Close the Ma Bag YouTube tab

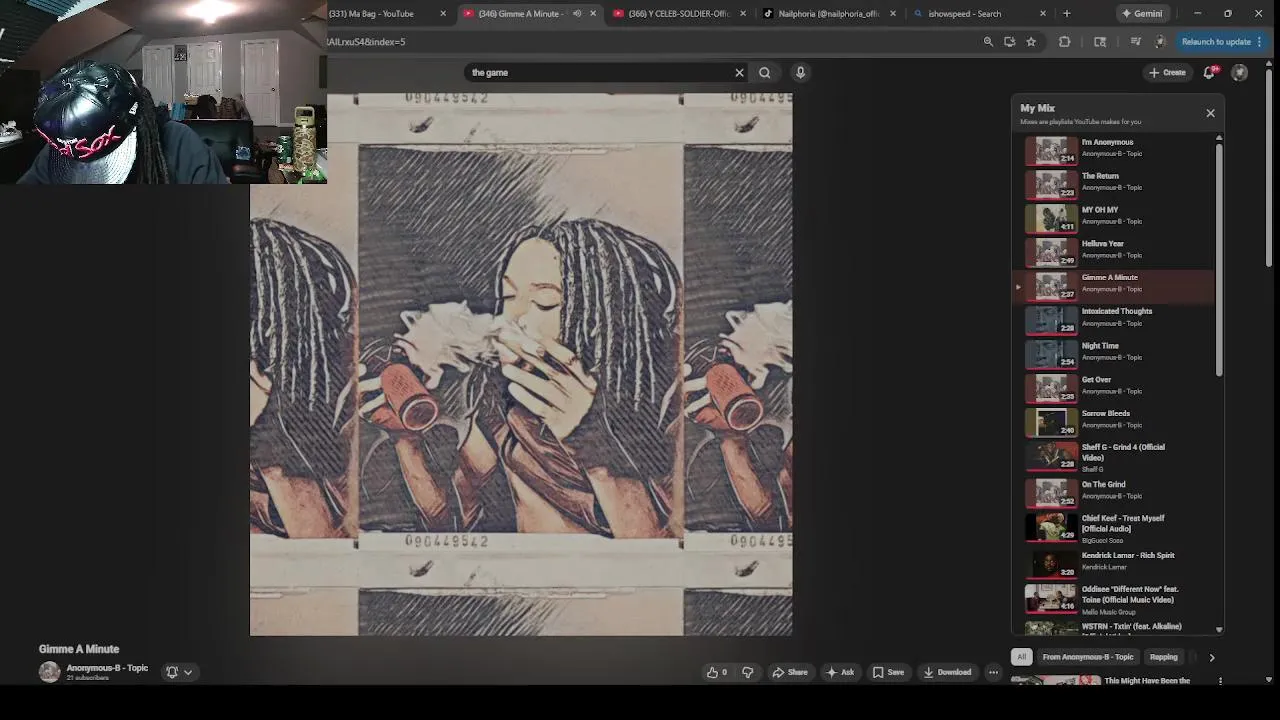pyautogui.click(x=443, y=14)
